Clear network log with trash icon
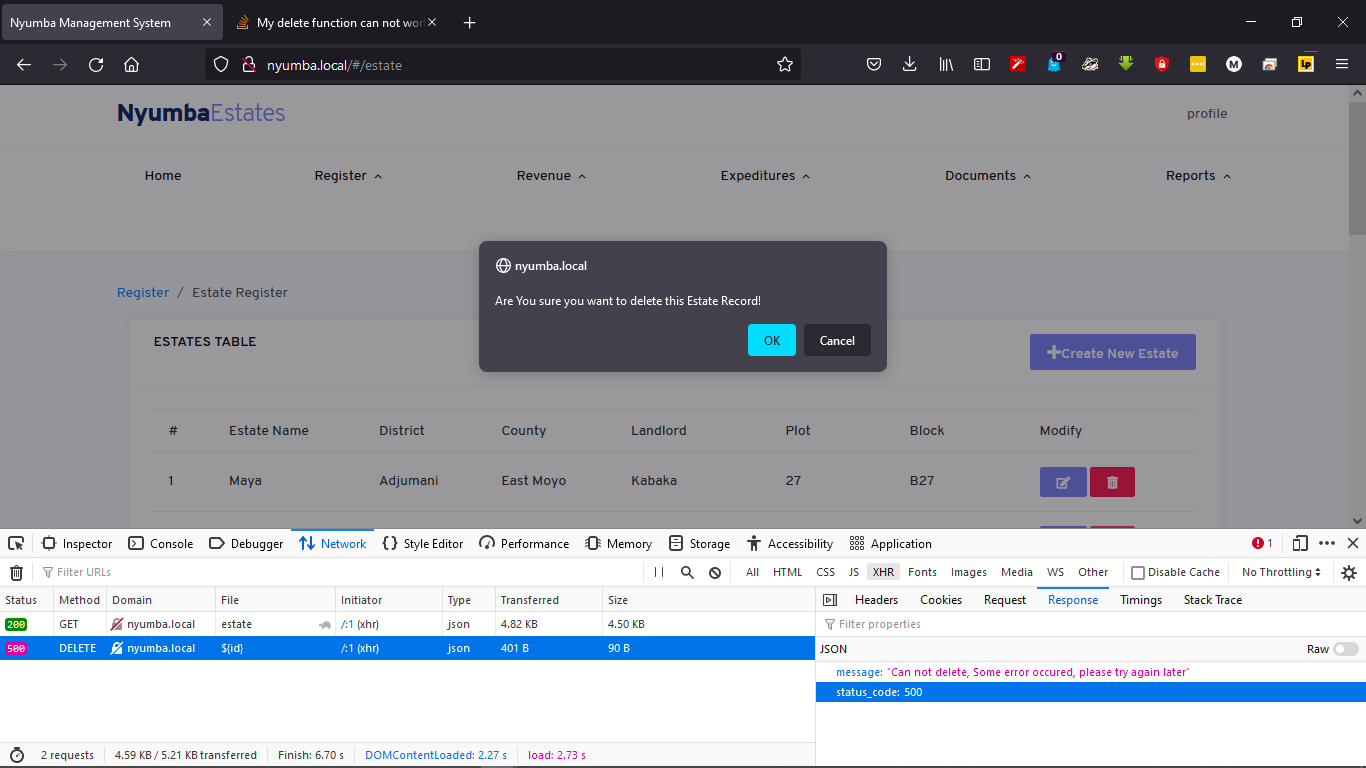 coord(16,572)
